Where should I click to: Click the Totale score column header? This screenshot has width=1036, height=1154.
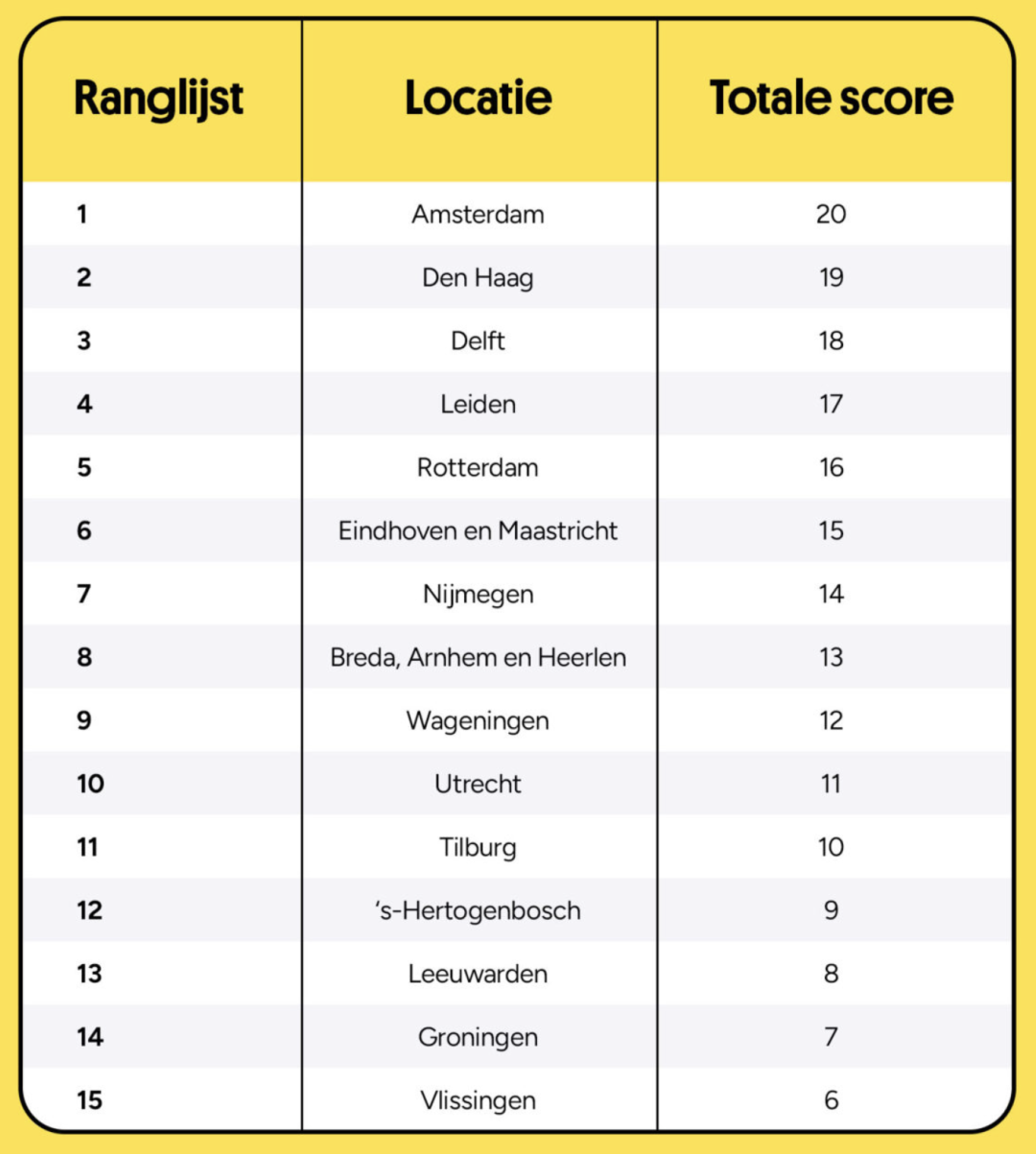832,98
